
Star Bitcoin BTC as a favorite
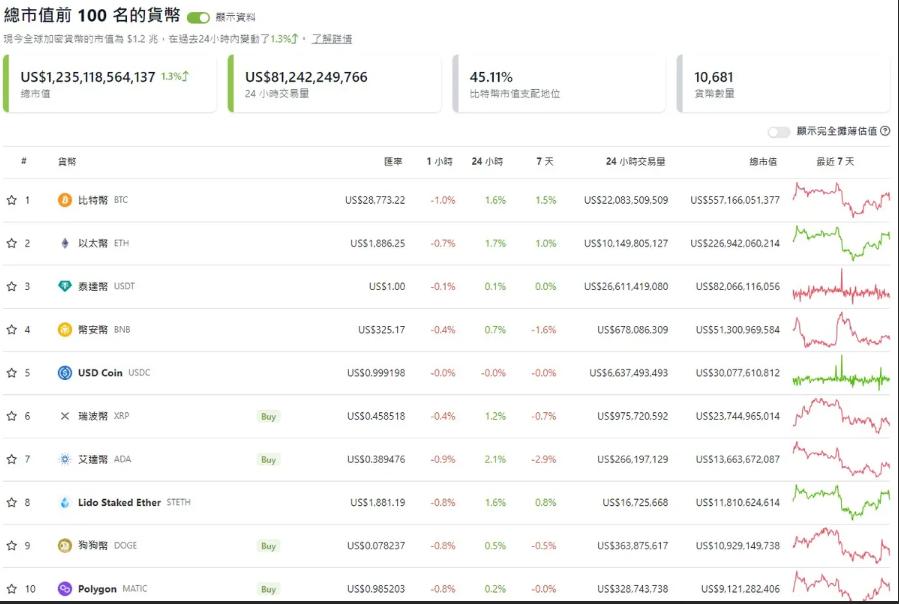(x=11, y=200)
